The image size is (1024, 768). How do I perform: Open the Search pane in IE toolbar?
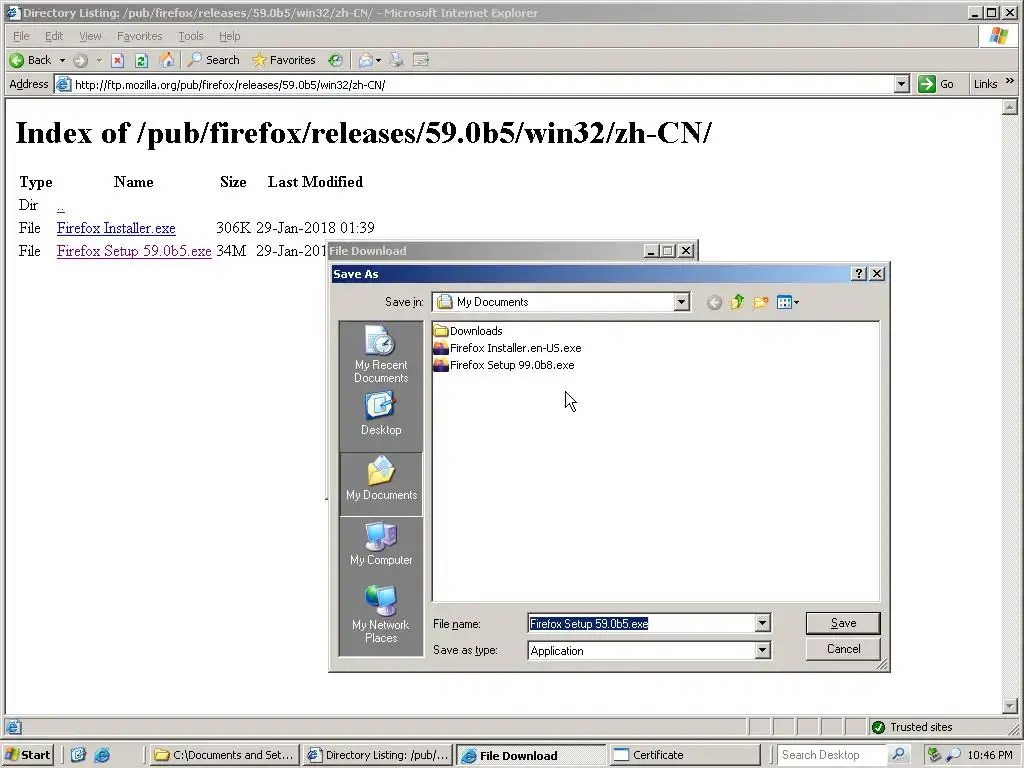pos(214,60)
